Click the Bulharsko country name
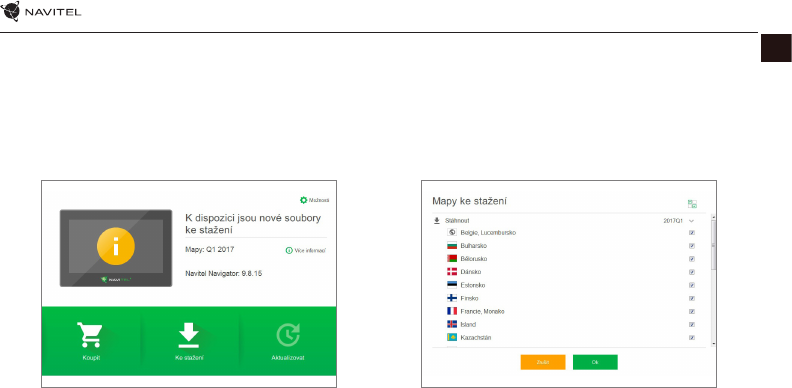 point(474,246)
